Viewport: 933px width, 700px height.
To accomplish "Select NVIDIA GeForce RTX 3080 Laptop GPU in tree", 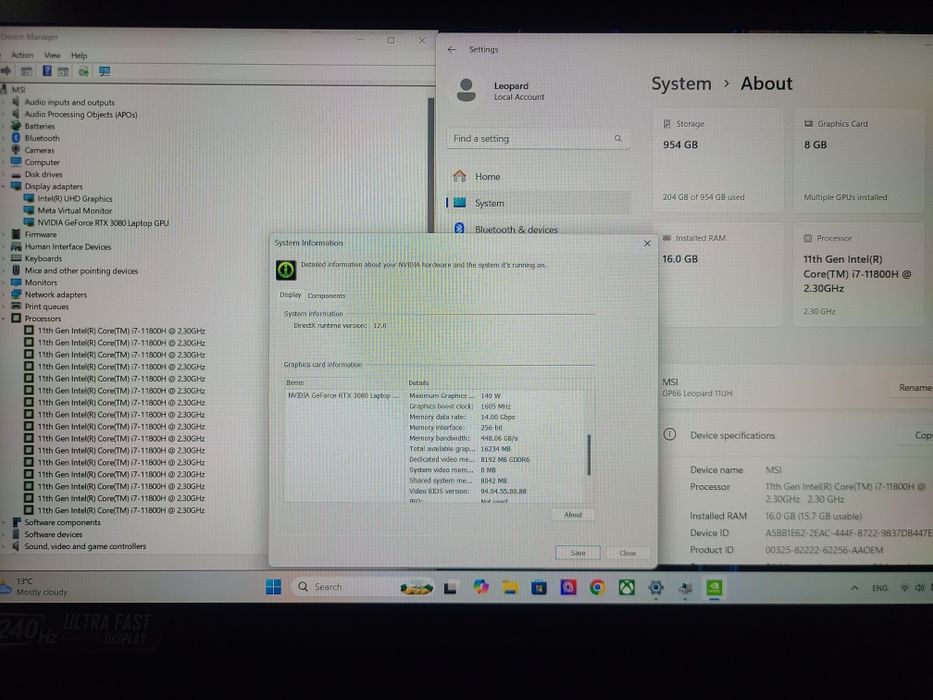I will [103, 223].
